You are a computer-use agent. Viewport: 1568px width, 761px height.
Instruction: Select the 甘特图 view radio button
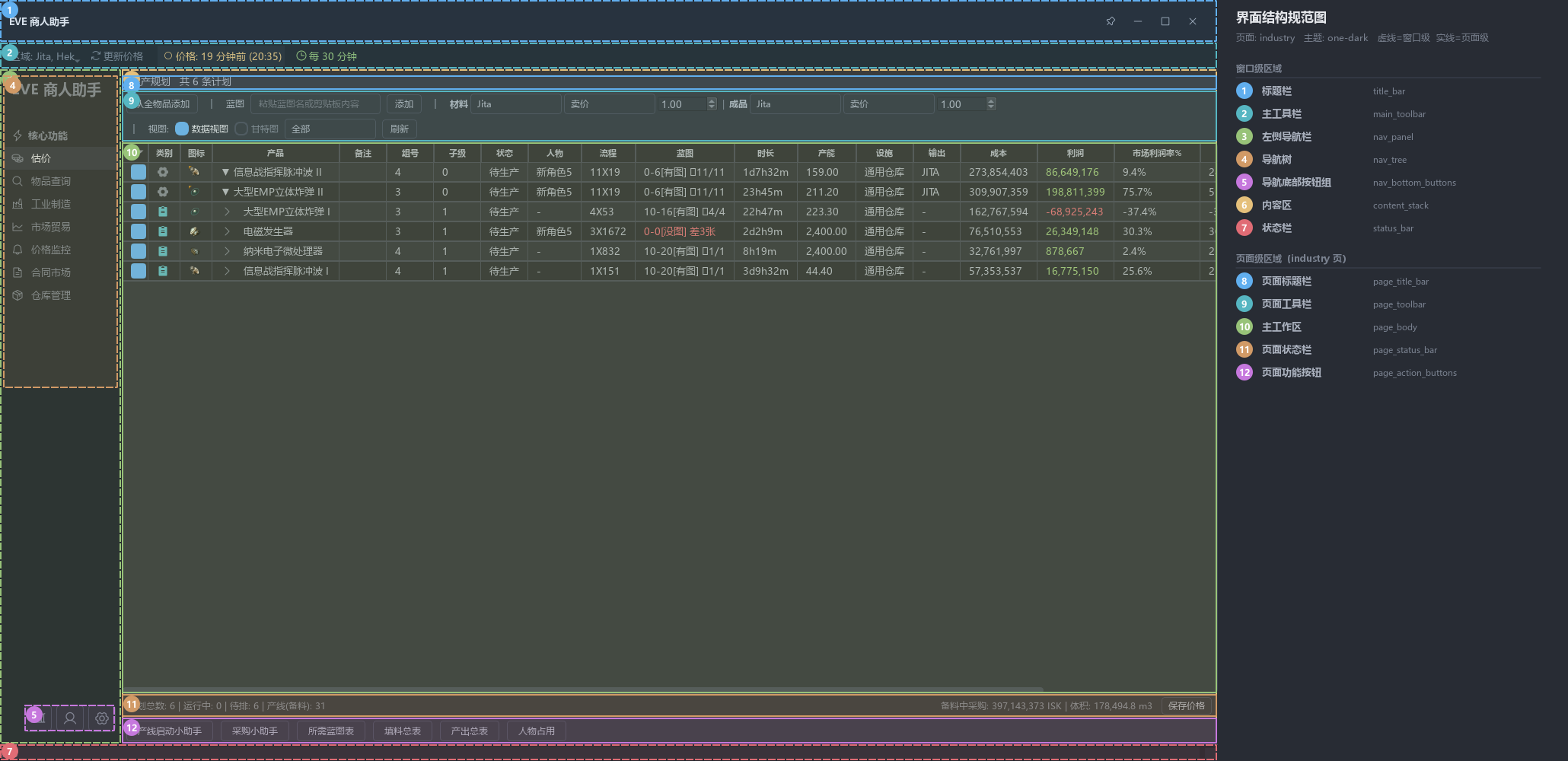tap(241, 129)
